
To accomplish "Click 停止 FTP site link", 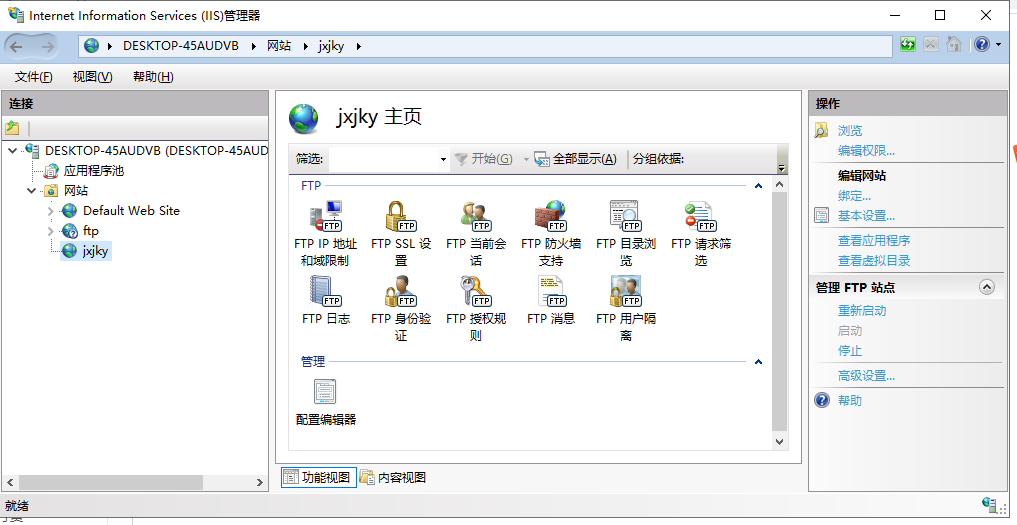I will tap(850, 351).
